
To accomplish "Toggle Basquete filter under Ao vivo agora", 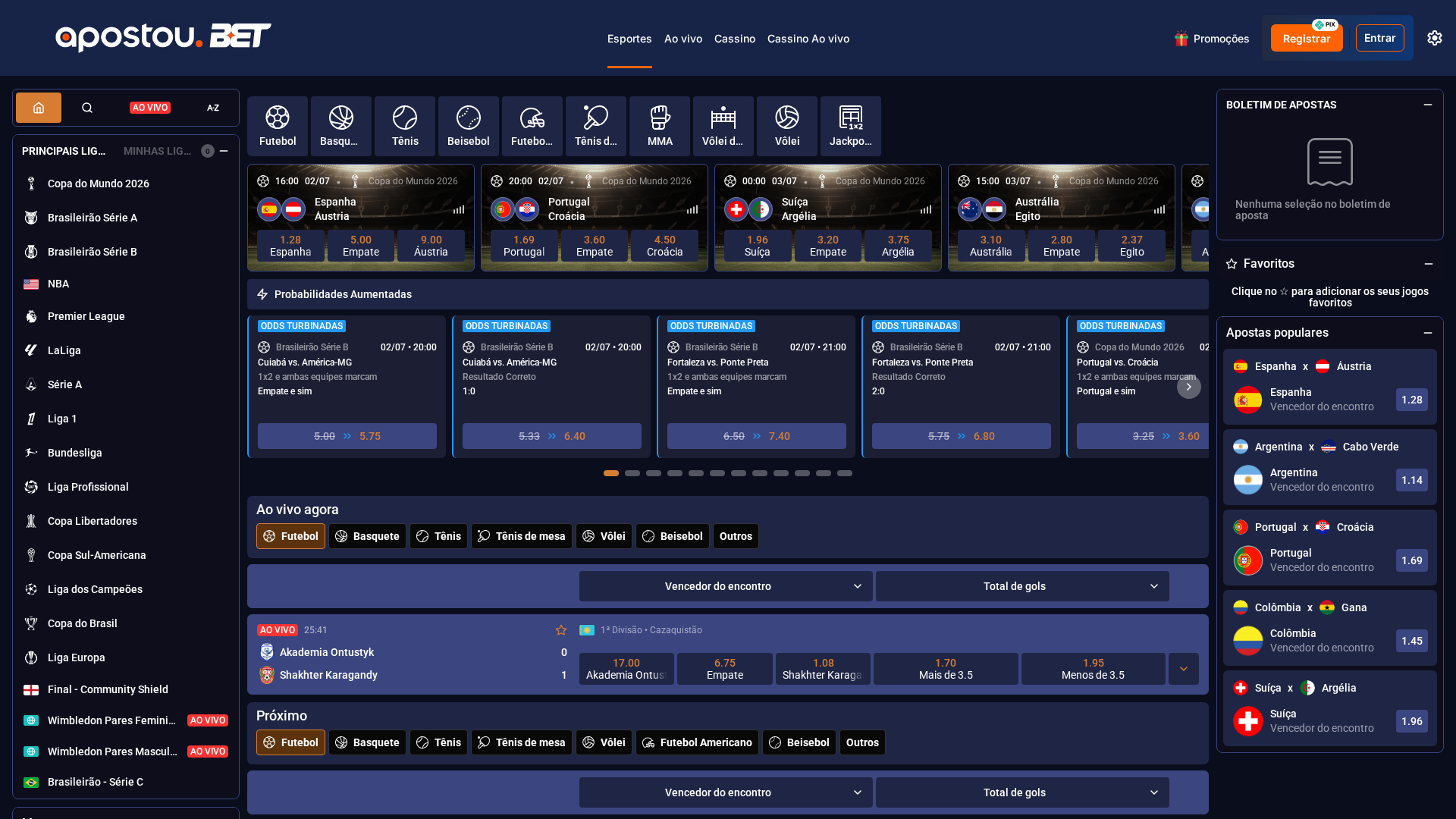I will [367, 536].
